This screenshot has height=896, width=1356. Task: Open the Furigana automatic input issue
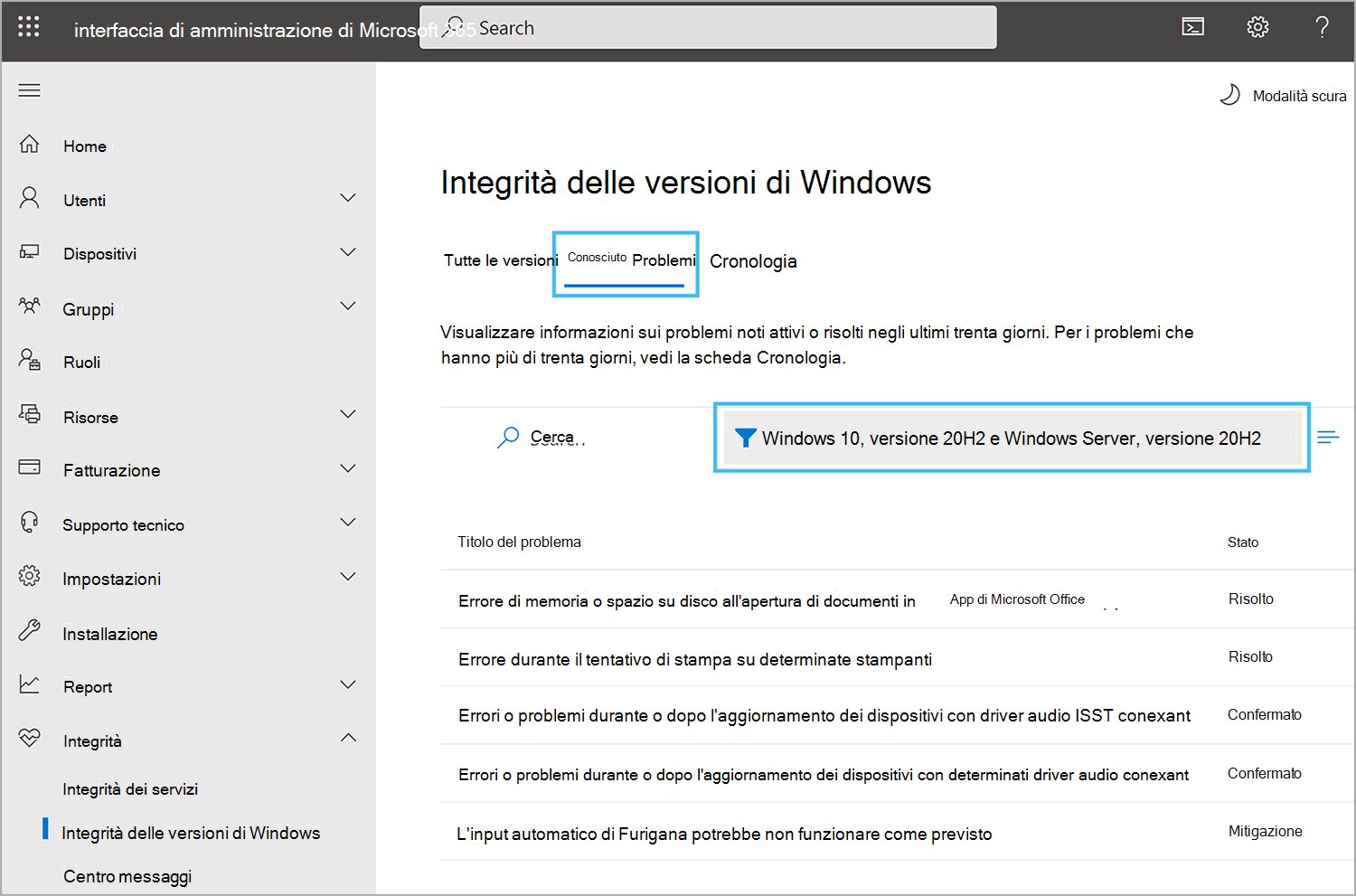click(x=724, y=834)
